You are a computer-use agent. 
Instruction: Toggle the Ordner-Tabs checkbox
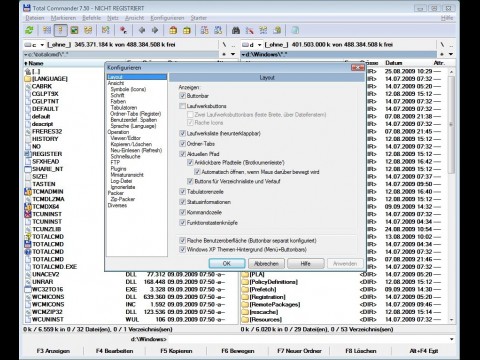tap(182, 144)
